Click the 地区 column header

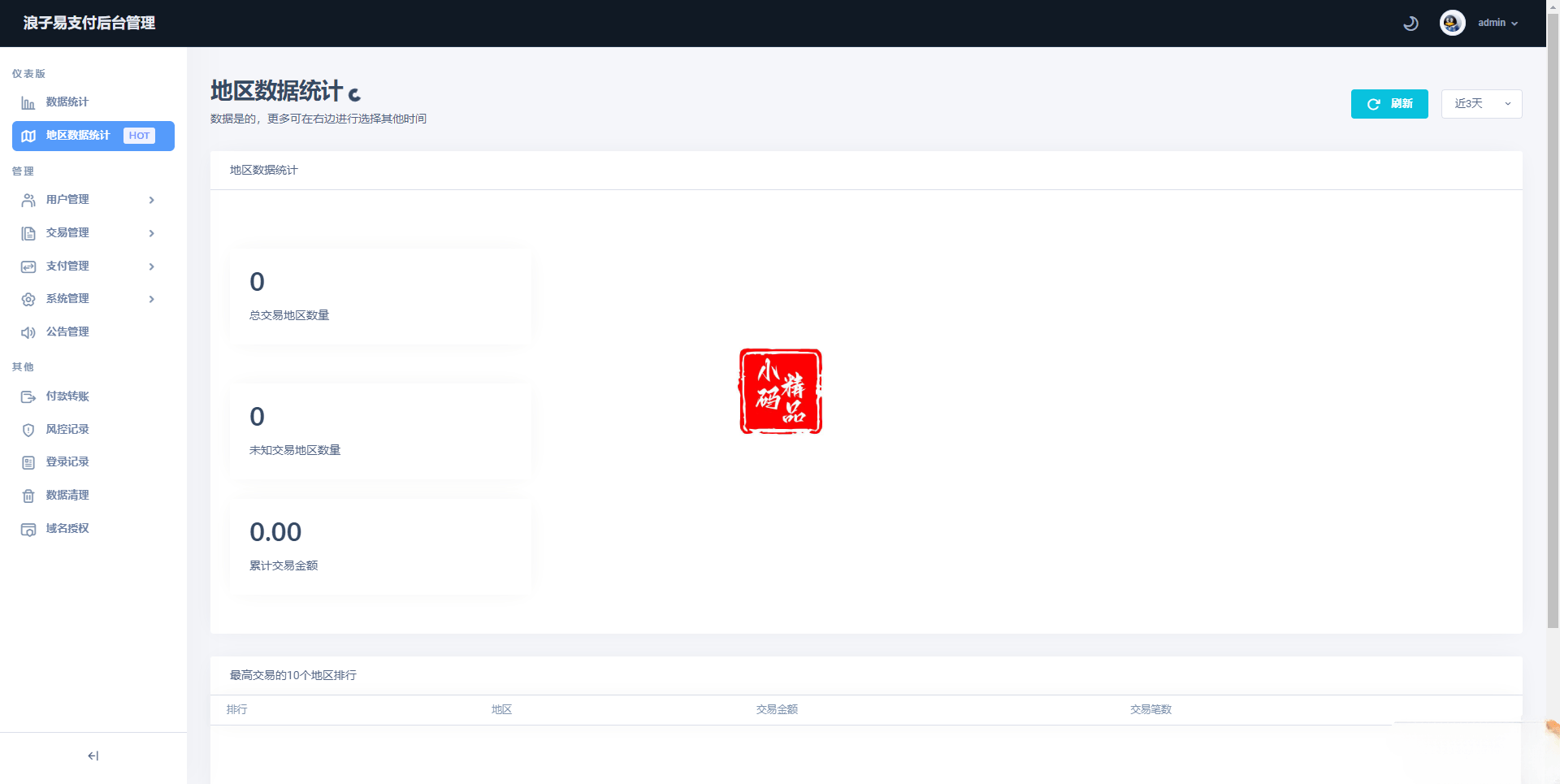[502, 709]
